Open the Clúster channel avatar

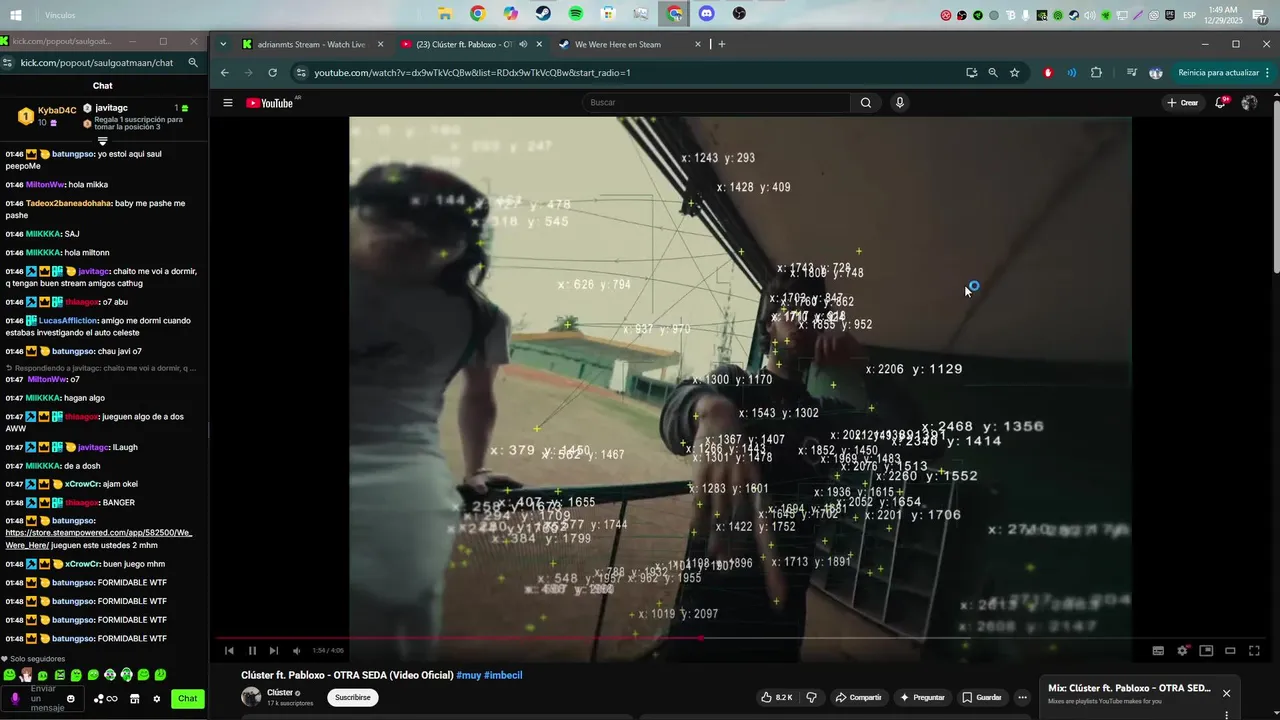pyautogui.click(x=251, y=697)
